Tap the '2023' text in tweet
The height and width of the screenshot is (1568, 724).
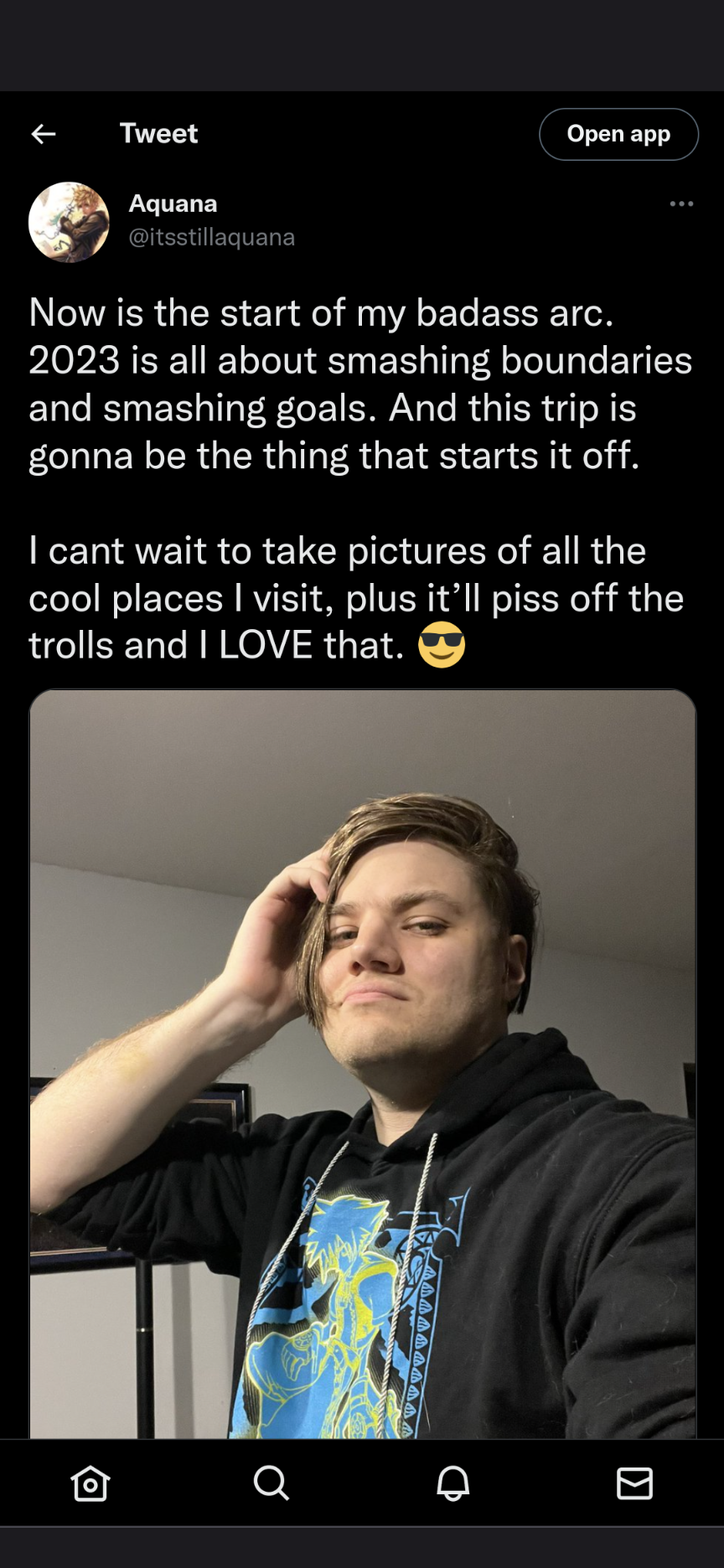[75, 361]
